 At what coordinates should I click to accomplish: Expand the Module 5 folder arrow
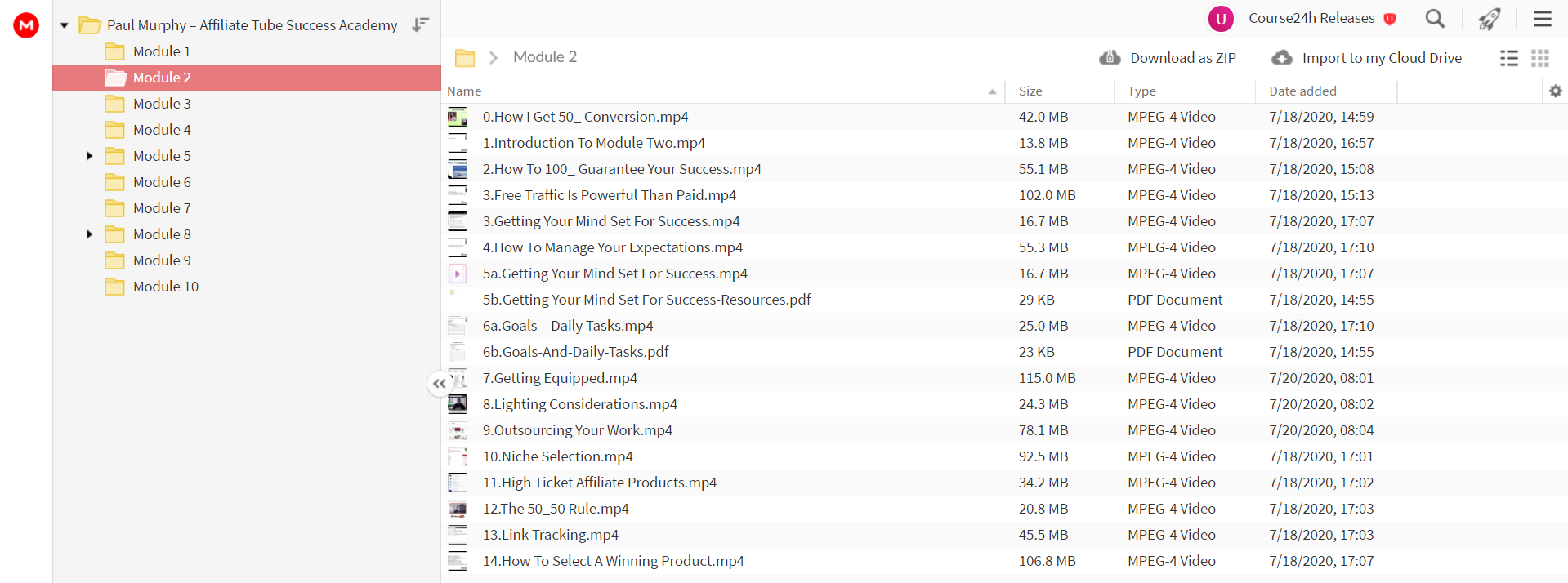[x=90, y=156]
